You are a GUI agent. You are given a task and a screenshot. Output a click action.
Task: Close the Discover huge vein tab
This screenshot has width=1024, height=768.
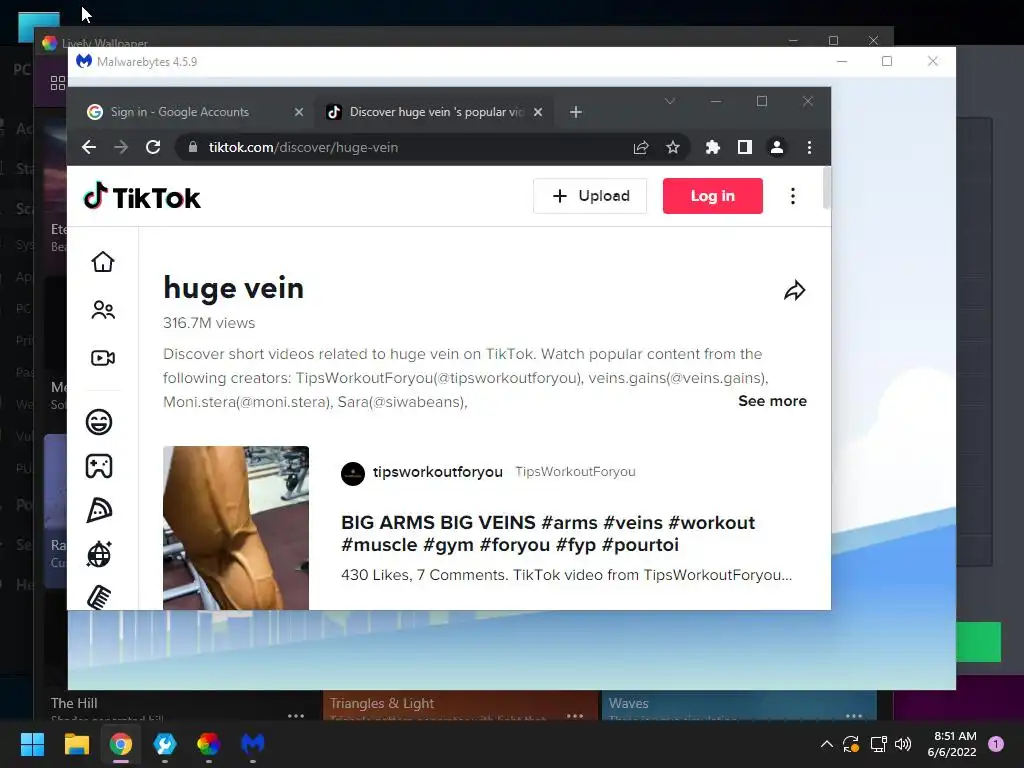click(x=537, y=112)
